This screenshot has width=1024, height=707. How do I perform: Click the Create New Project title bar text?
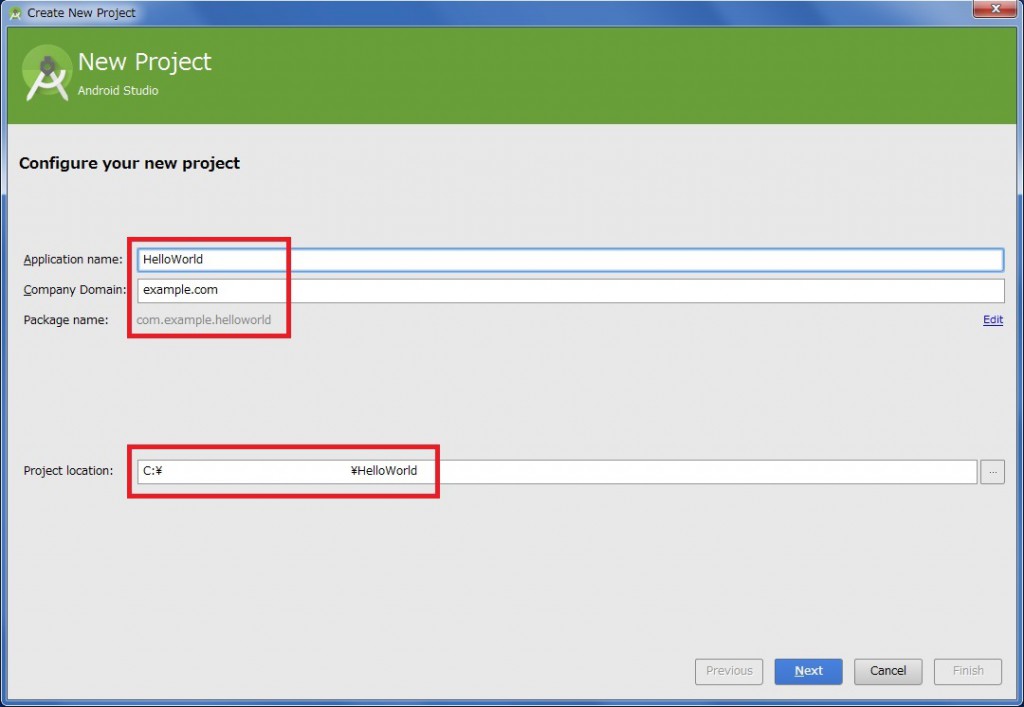pos(80,12)
